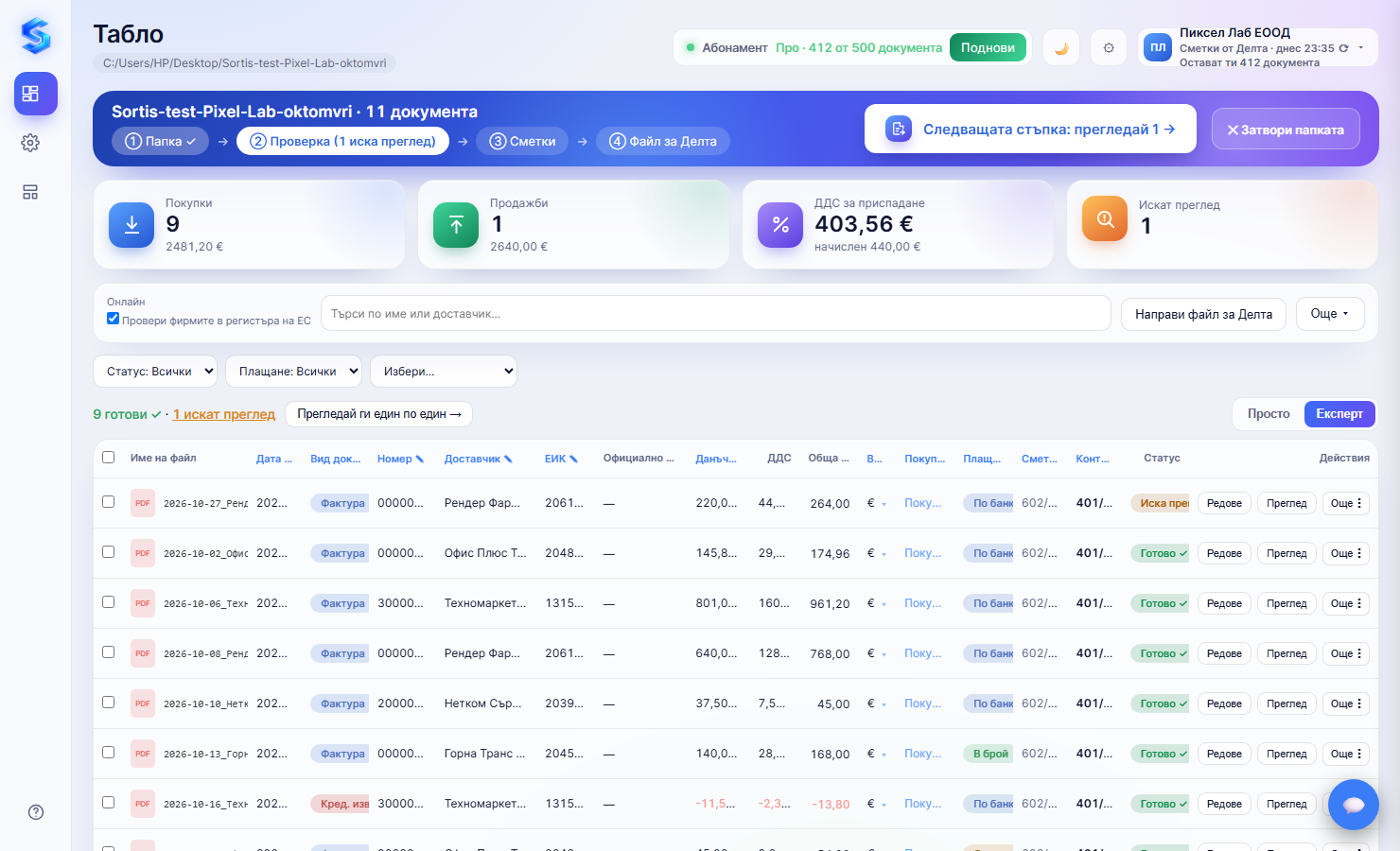Open the layout panels icon in sidebar
Viewport: 1400px width, 851px height.
30,192
